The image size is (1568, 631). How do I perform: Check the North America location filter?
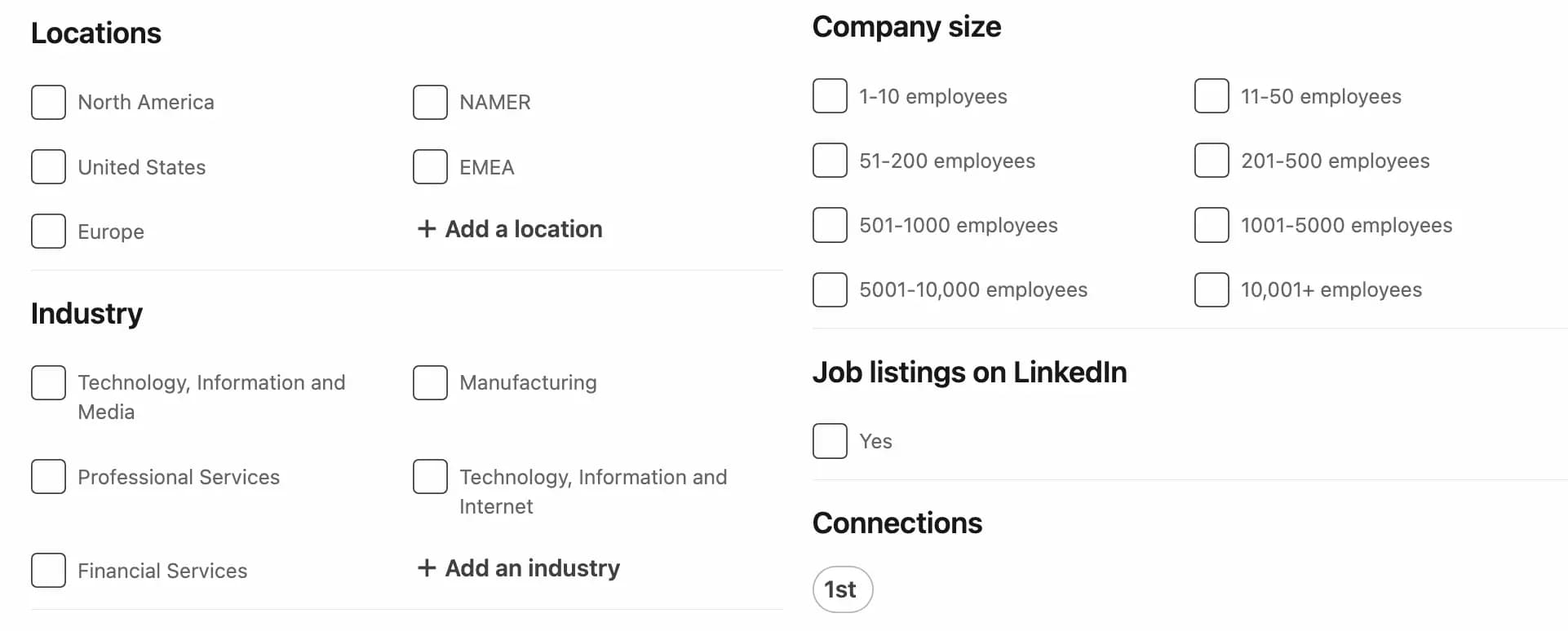[48, 102]
